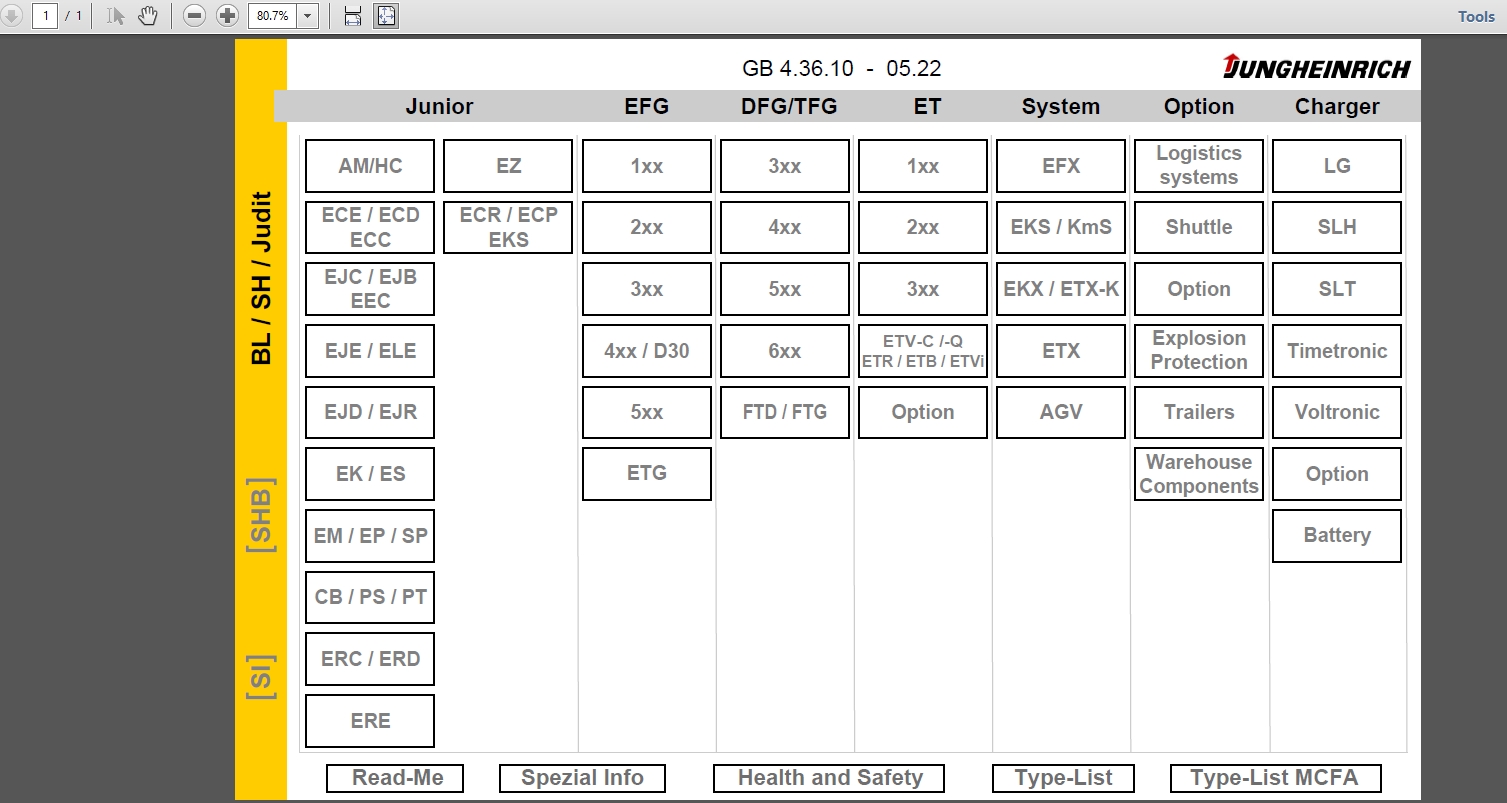Open the Voltronic charger box
This screenshot has height=803, width=1507.
click(x=1337, y=412)
